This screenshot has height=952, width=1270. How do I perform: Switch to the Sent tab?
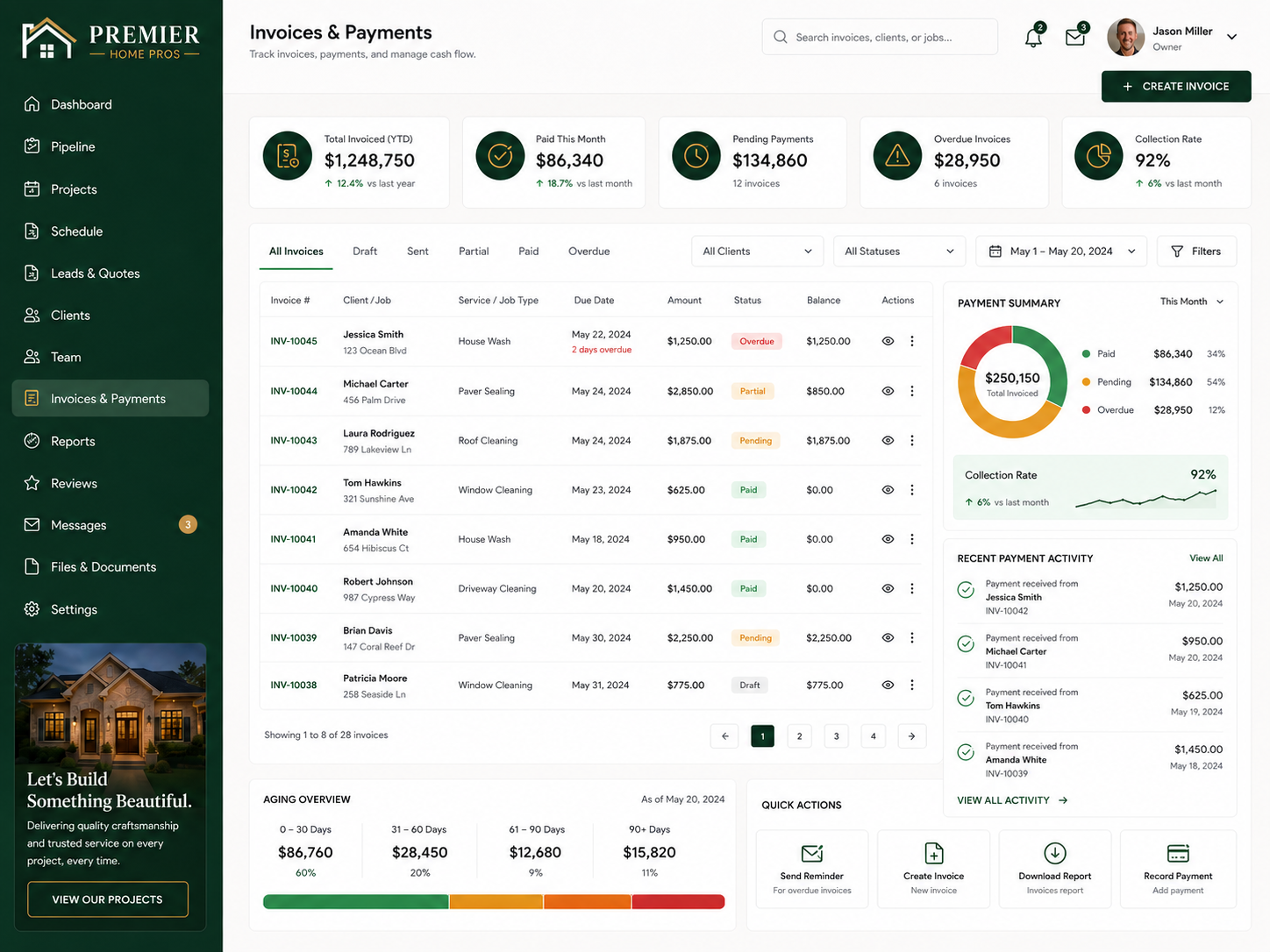point(417,252)
